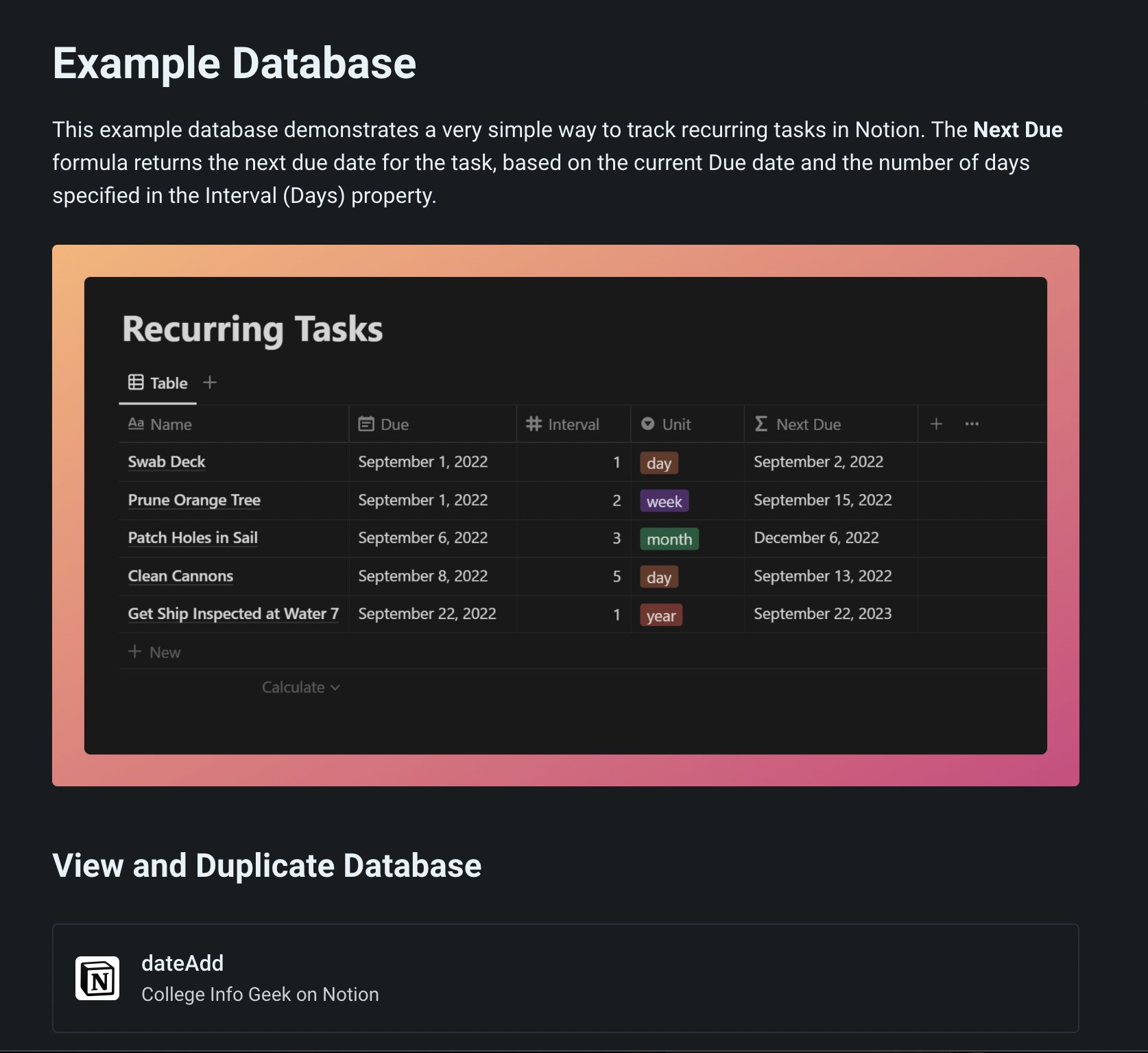The height and width of the screenshot is (1053, 1148).
Task: Click the Aa icon on the Name column header
Action: pos(136,424)
